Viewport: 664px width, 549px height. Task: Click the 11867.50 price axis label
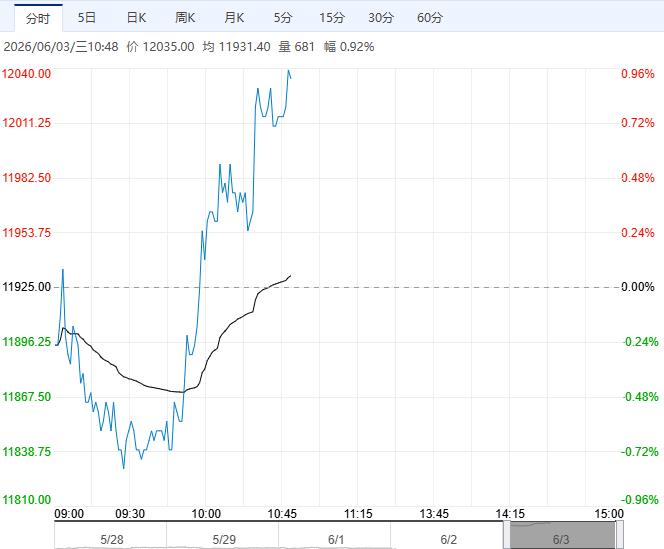coord(26,397)
